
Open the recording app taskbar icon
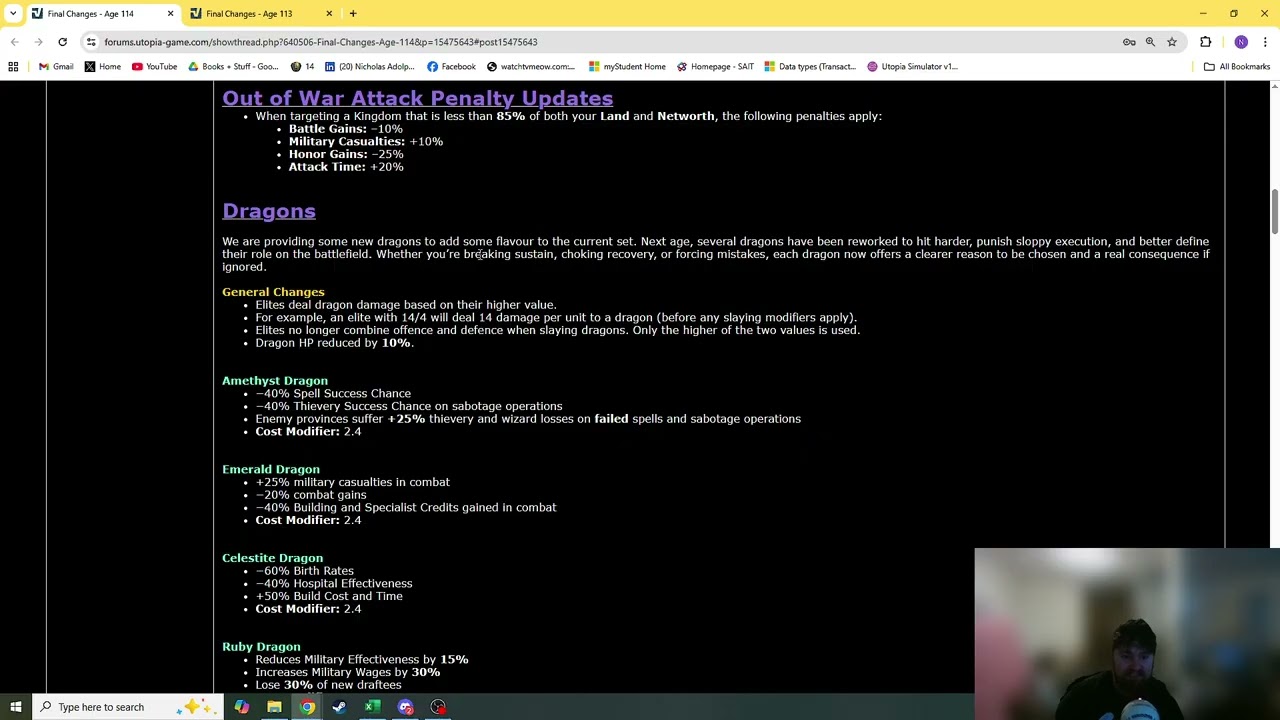[438, 707]
